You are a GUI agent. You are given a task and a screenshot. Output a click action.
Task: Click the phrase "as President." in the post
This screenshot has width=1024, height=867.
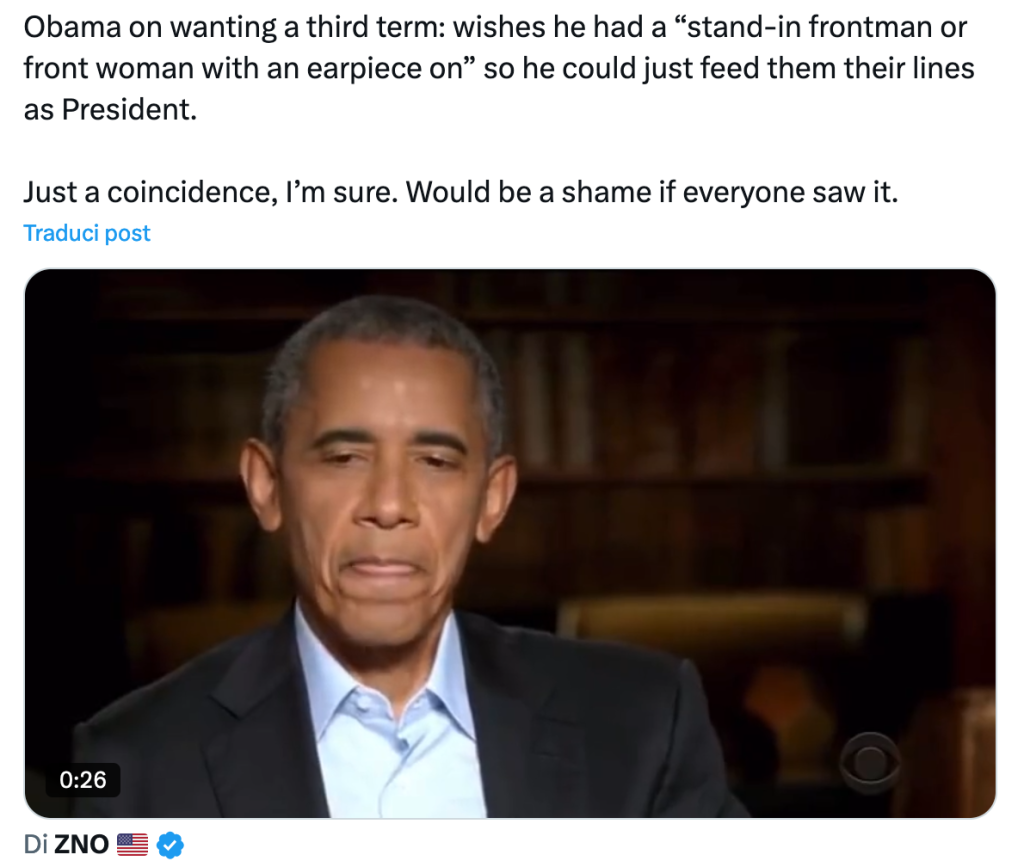click(110, 108)
